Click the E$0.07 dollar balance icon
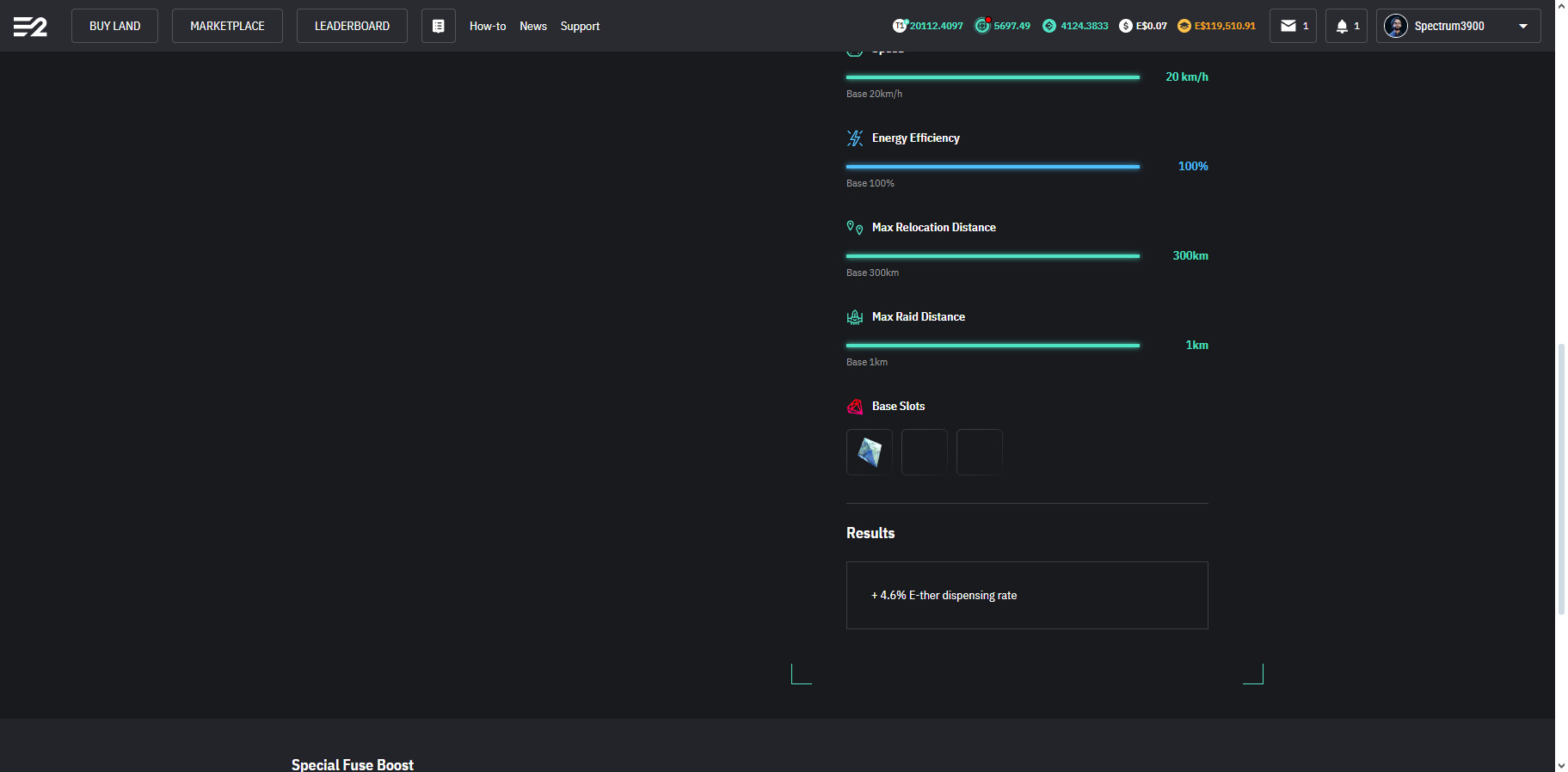1568x772 pixels. coord(1125,26)
